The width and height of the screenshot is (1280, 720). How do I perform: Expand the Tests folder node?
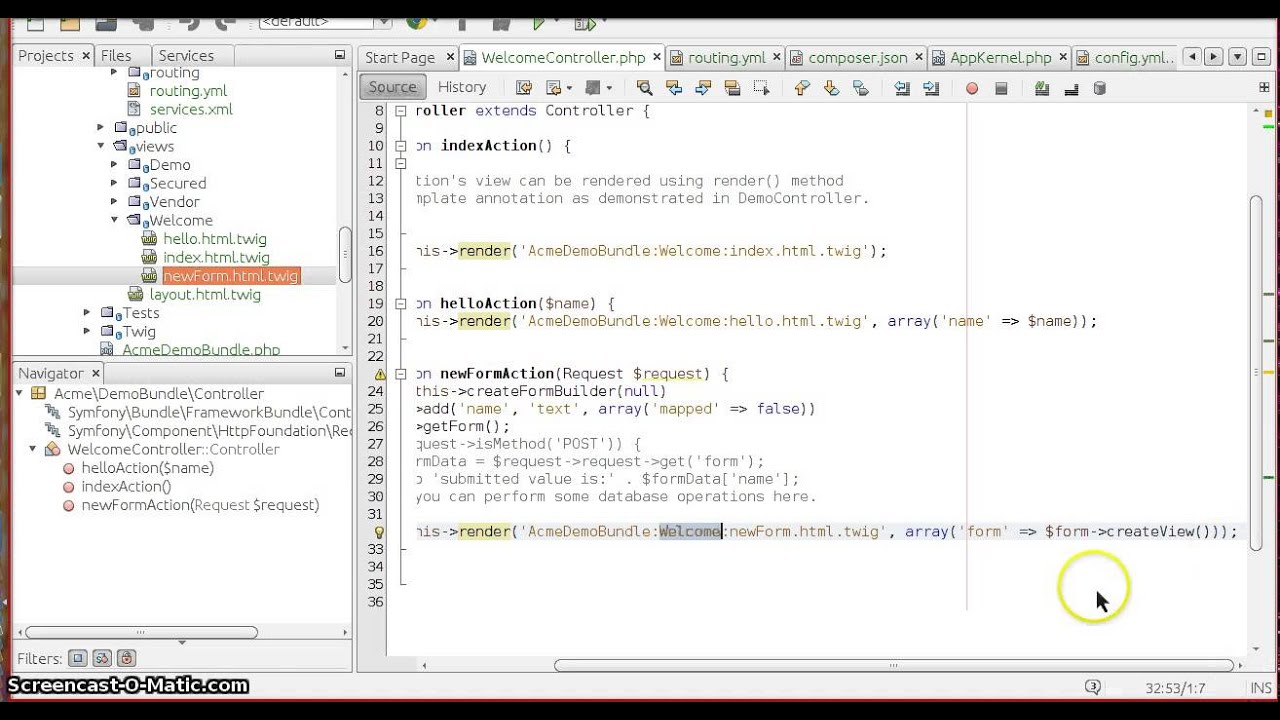tap(87, 313)
